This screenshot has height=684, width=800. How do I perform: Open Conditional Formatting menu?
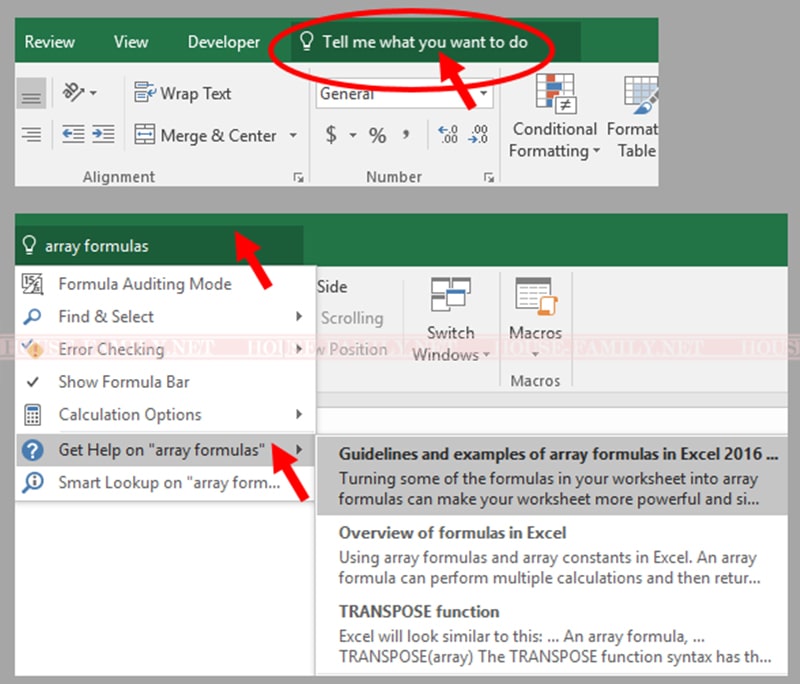(x=555, y=117)
